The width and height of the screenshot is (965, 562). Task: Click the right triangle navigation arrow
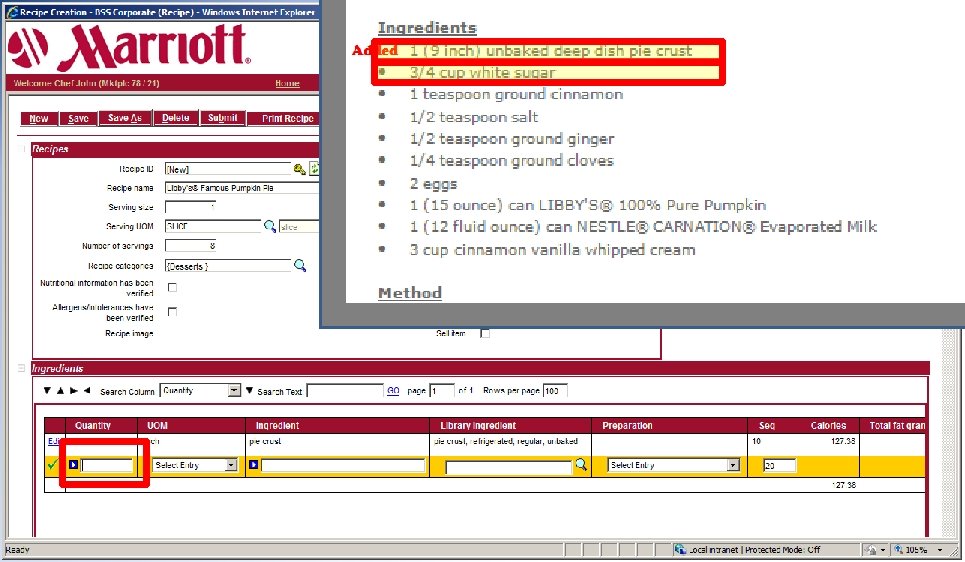(74, 390)
